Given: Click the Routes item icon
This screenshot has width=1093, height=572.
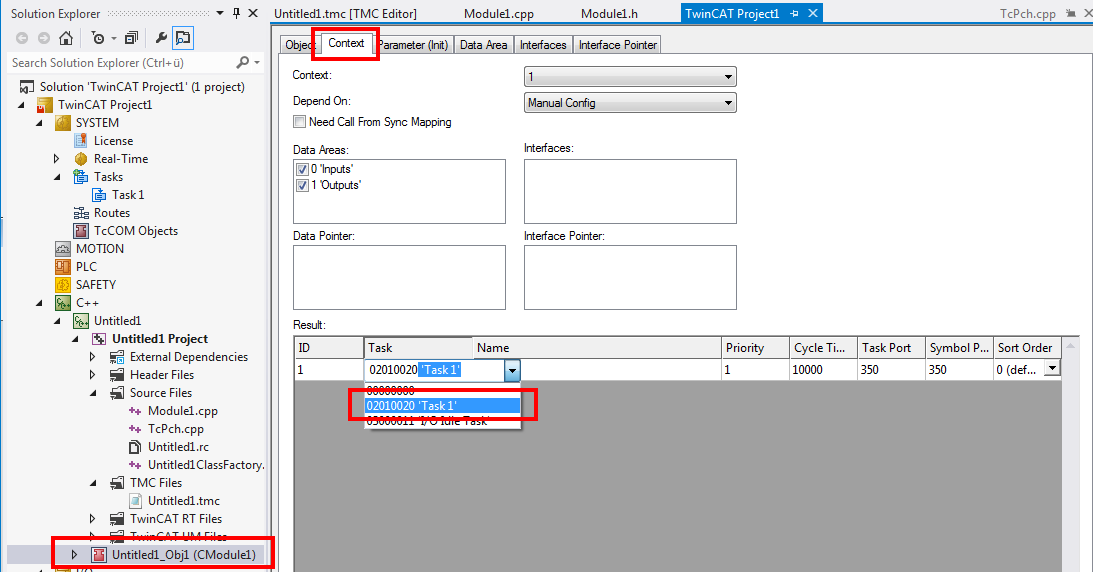Looking at the screenshot, I should (x=81, y=213).
